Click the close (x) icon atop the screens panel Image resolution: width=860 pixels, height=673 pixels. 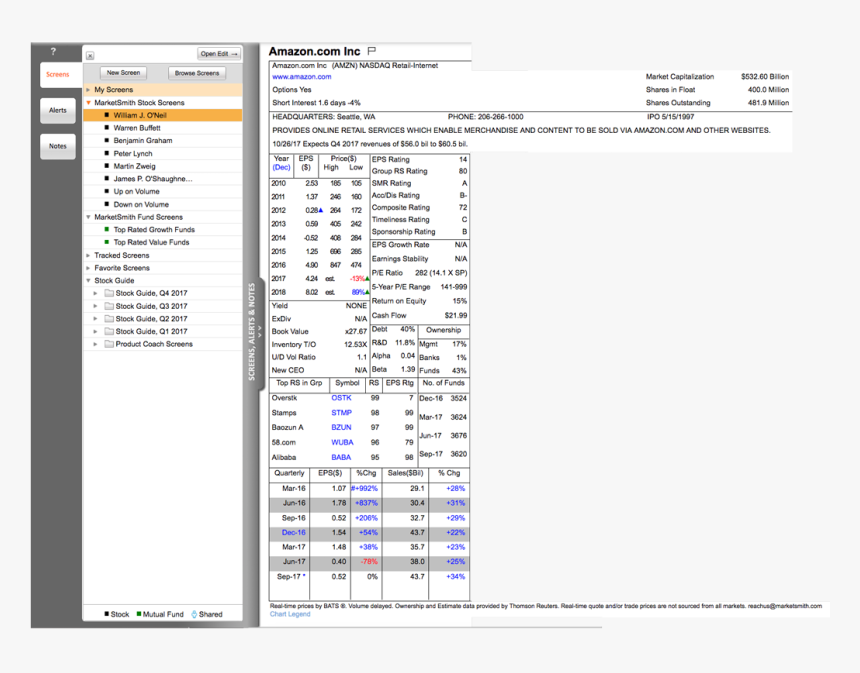point(89,53)
